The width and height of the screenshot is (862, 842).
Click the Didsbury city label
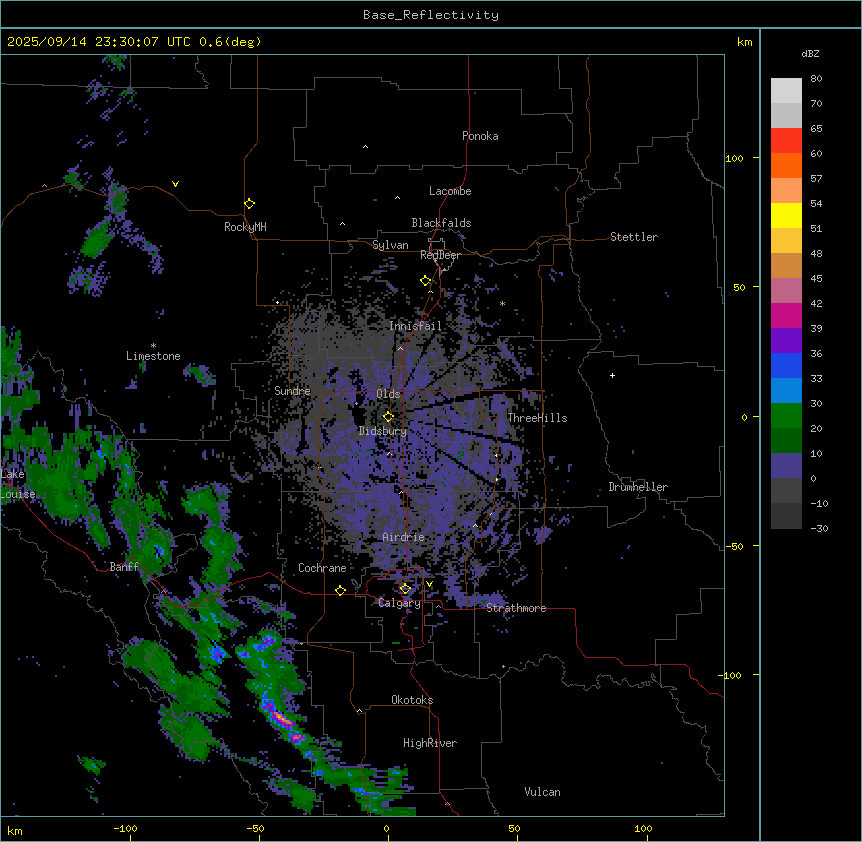point(383,431)
